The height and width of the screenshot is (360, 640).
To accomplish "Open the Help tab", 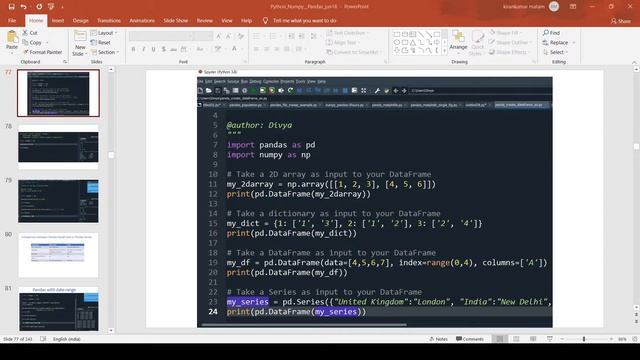I will 247,20.
